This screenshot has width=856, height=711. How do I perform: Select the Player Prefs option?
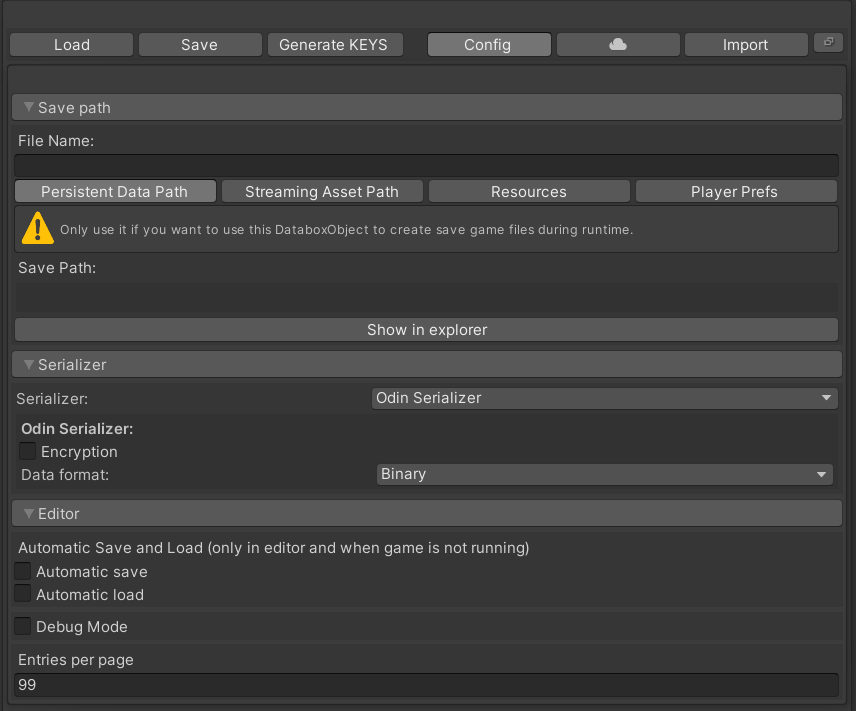[734, 192]
